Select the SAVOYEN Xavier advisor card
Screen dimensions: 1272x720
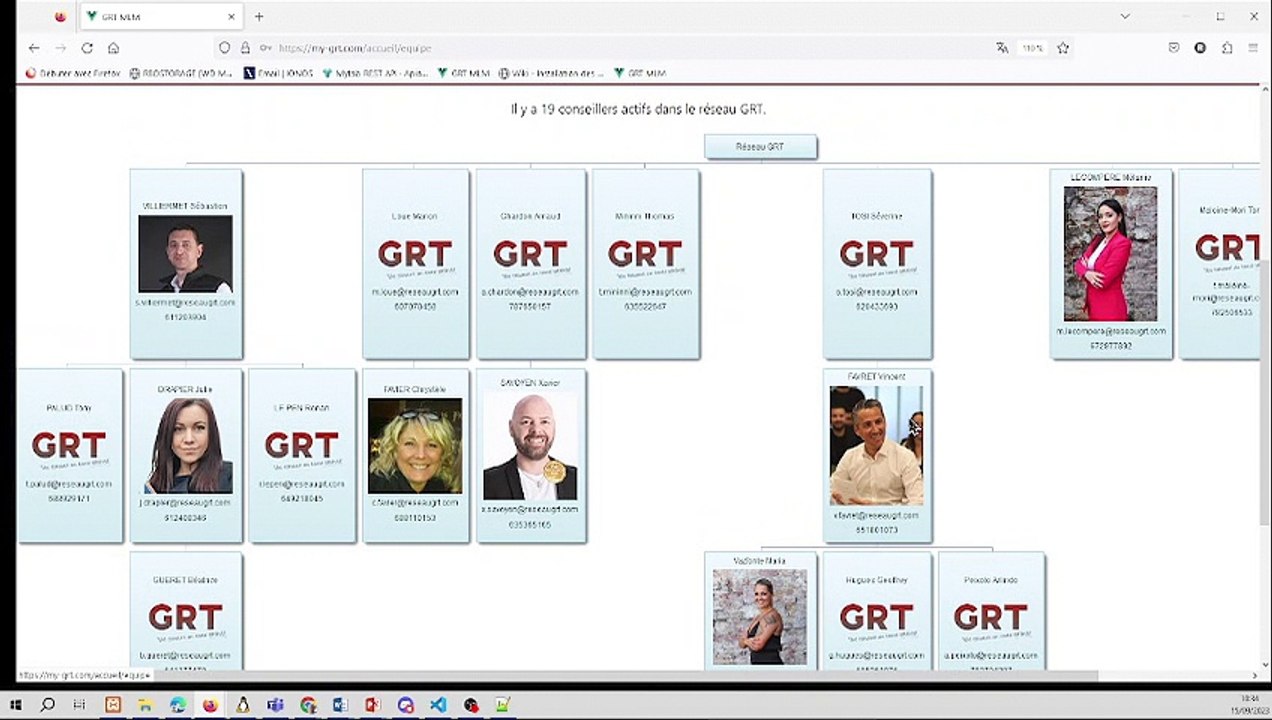click(531, 455)
